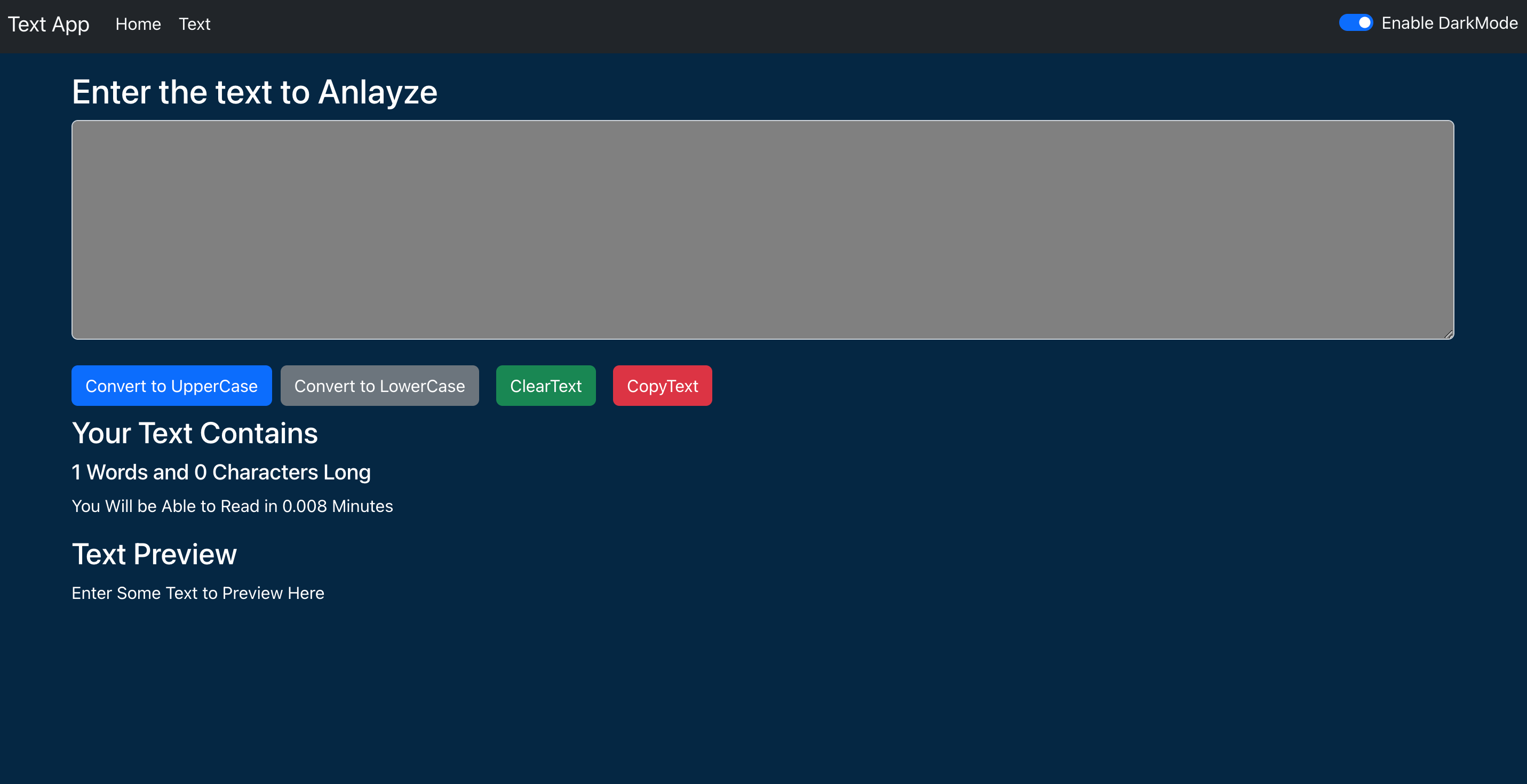
Task: Click the green ClearText button
Action: (545, 386)
